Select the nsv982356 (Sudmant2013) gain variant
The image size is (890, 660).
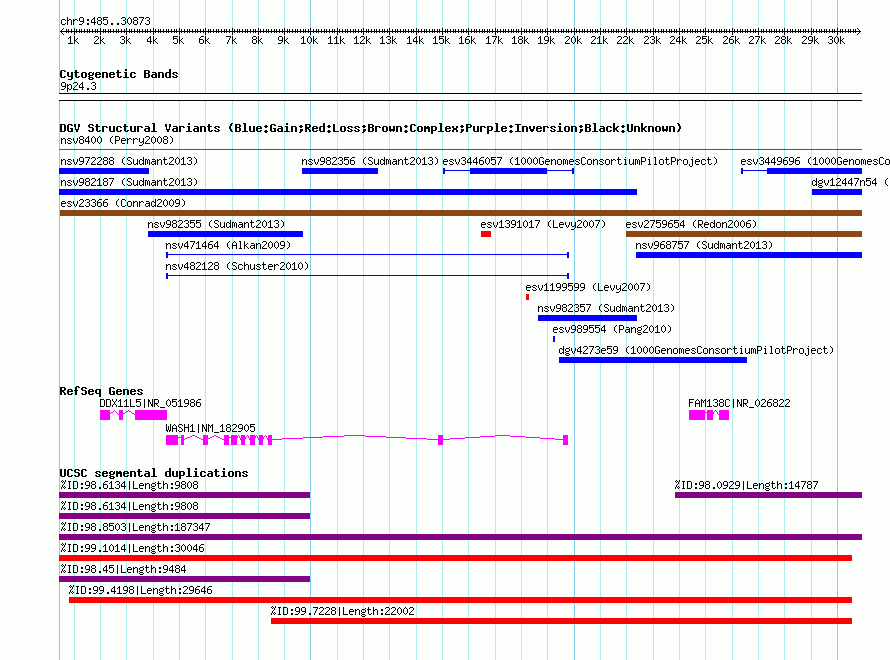click(x=339, y=171)
